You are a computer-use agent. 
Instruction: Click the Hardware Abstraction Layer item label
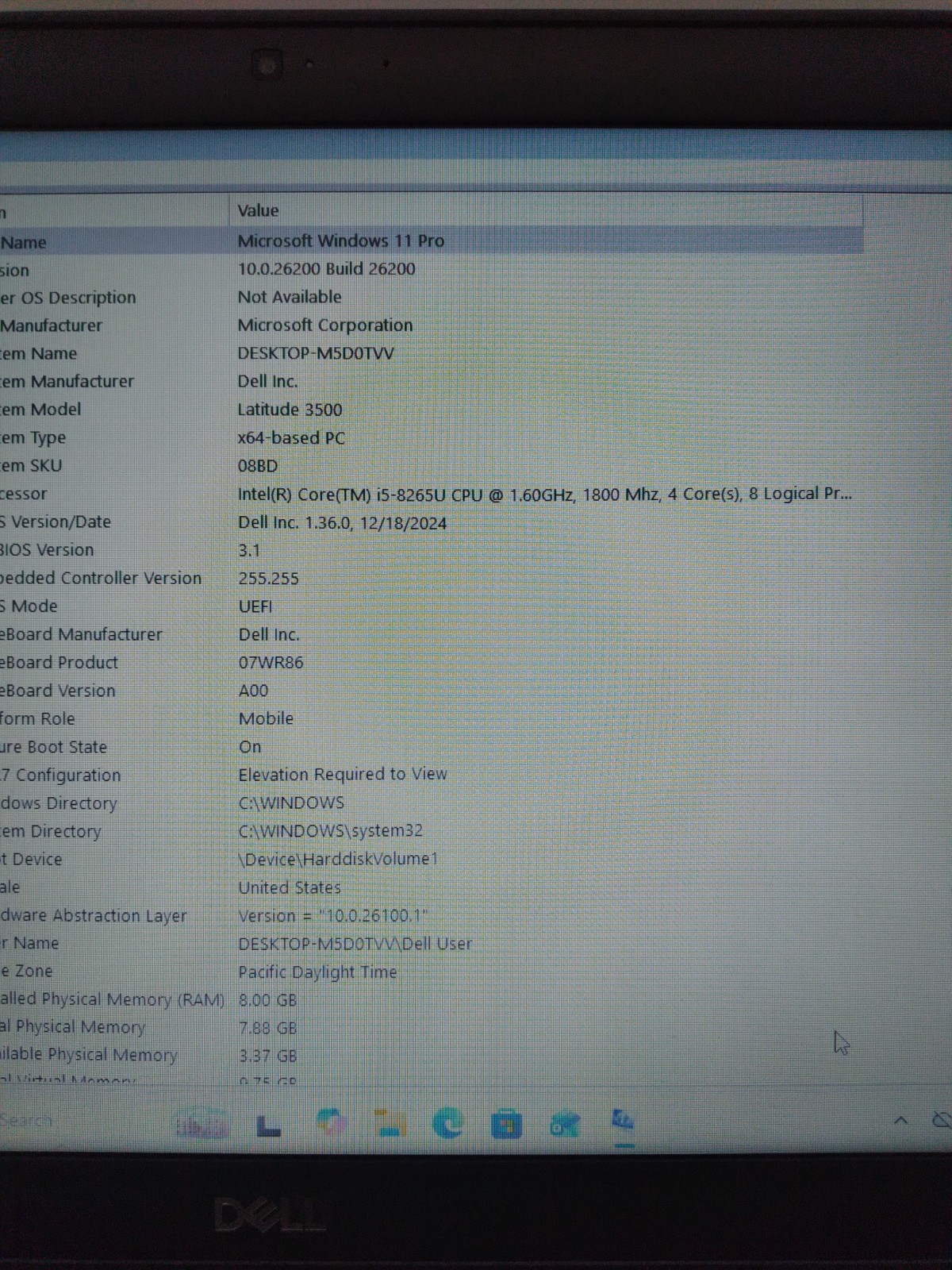point(94,915)
